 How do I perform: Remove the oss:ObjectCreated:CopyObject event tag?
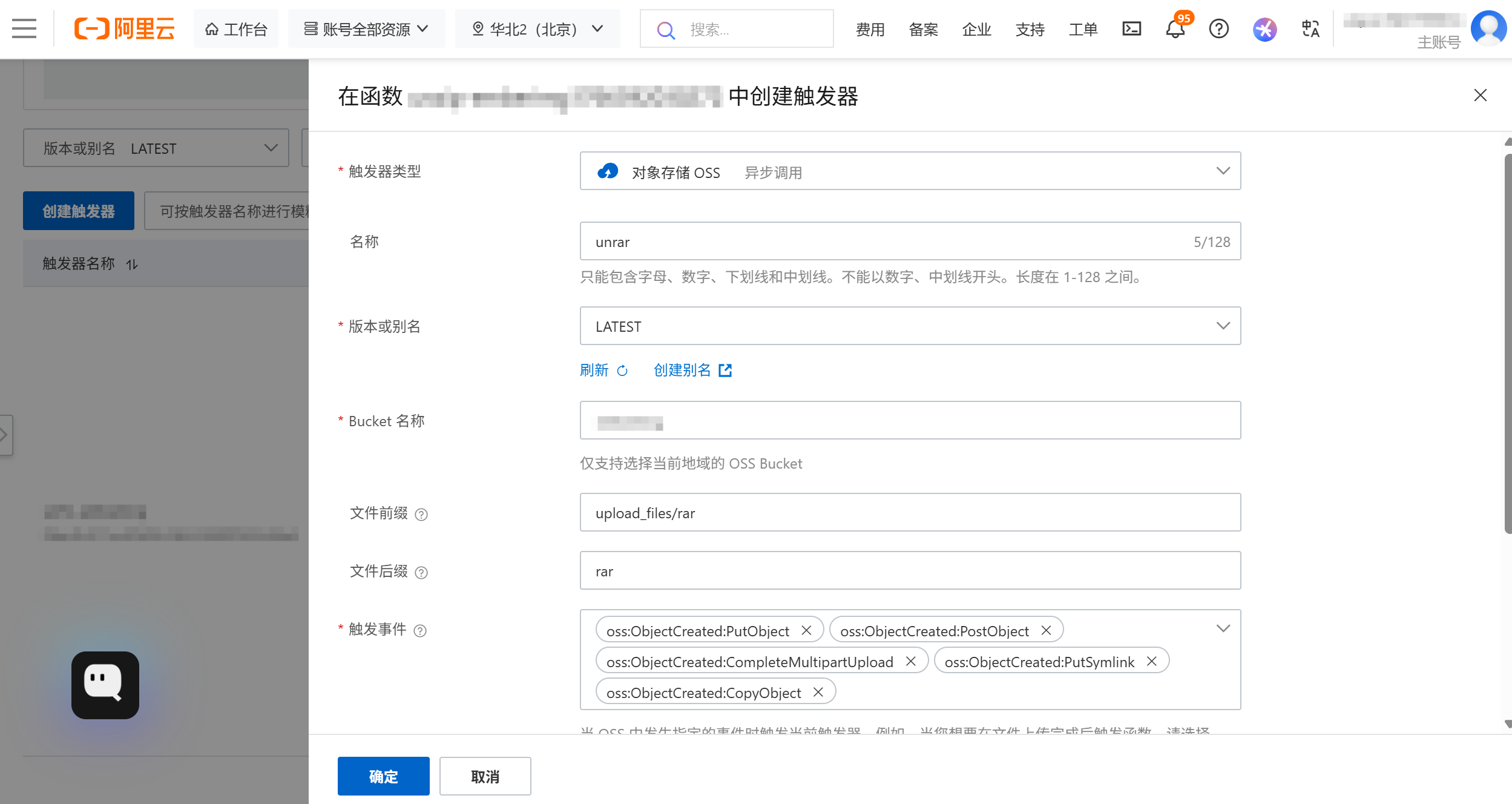click(818, 692)
